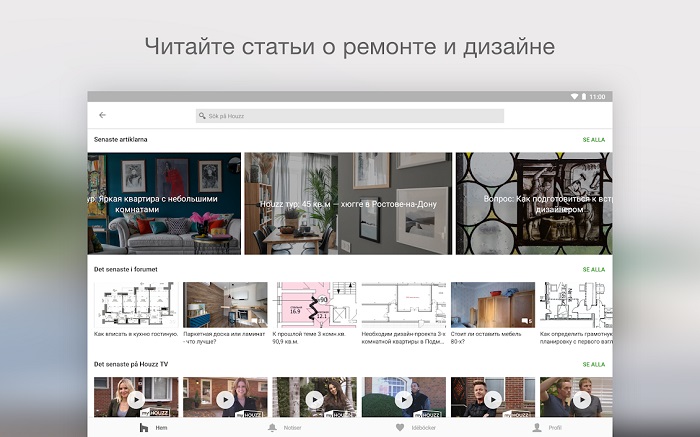Go back with the arrow icon
The width and height of the screenshot is (700, 437).
[102, 115]
